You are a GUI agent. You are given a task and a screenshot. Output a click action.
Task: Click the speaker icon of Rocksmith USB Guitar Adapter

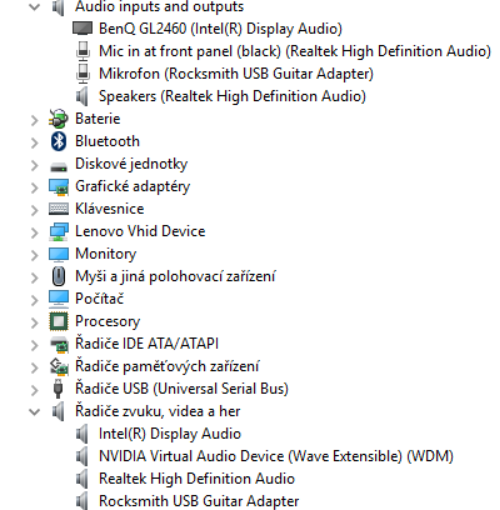click(x=82, y=501)
